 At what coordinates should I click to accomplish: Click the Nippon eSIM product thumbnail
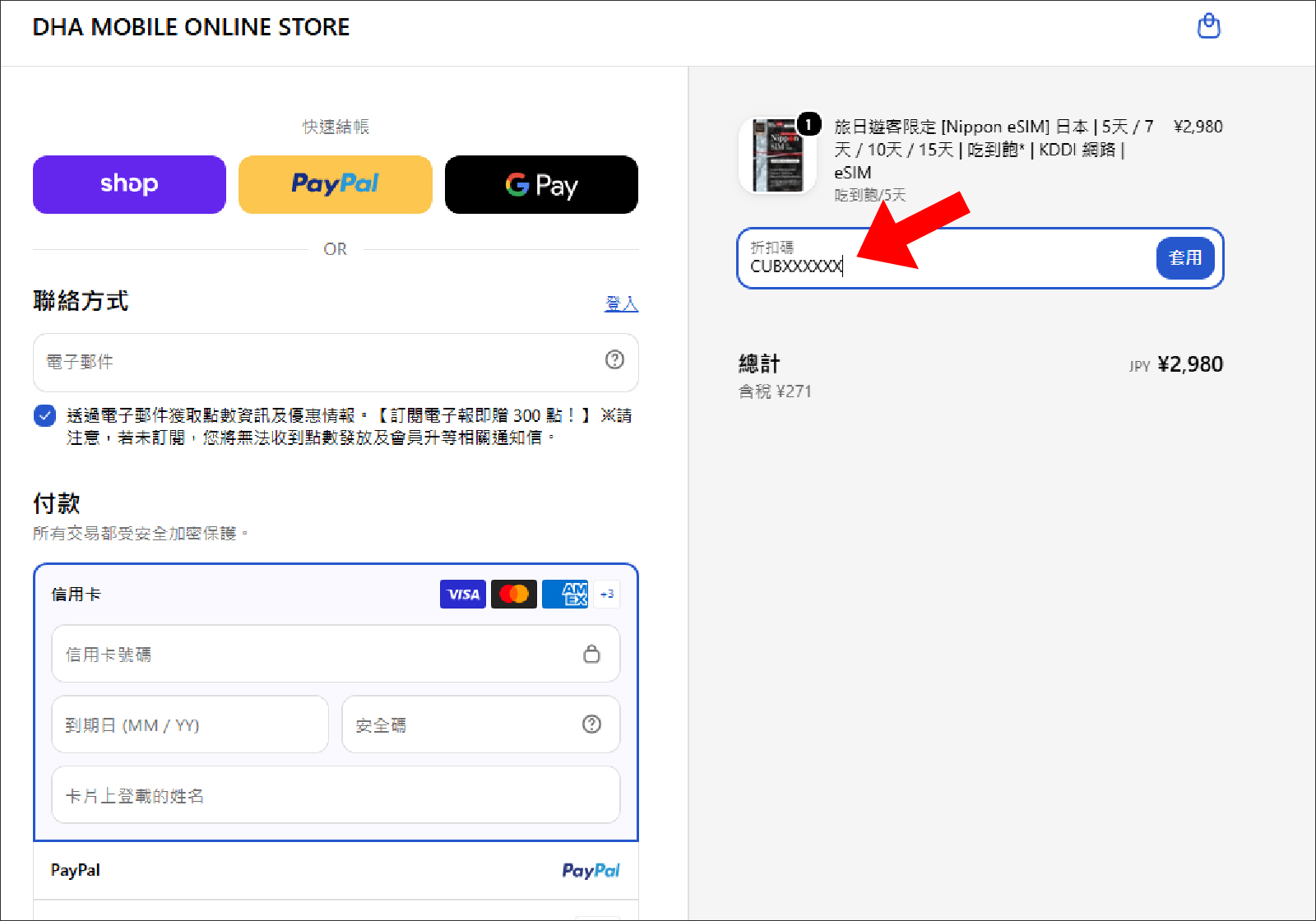click(x=777, y=155)
